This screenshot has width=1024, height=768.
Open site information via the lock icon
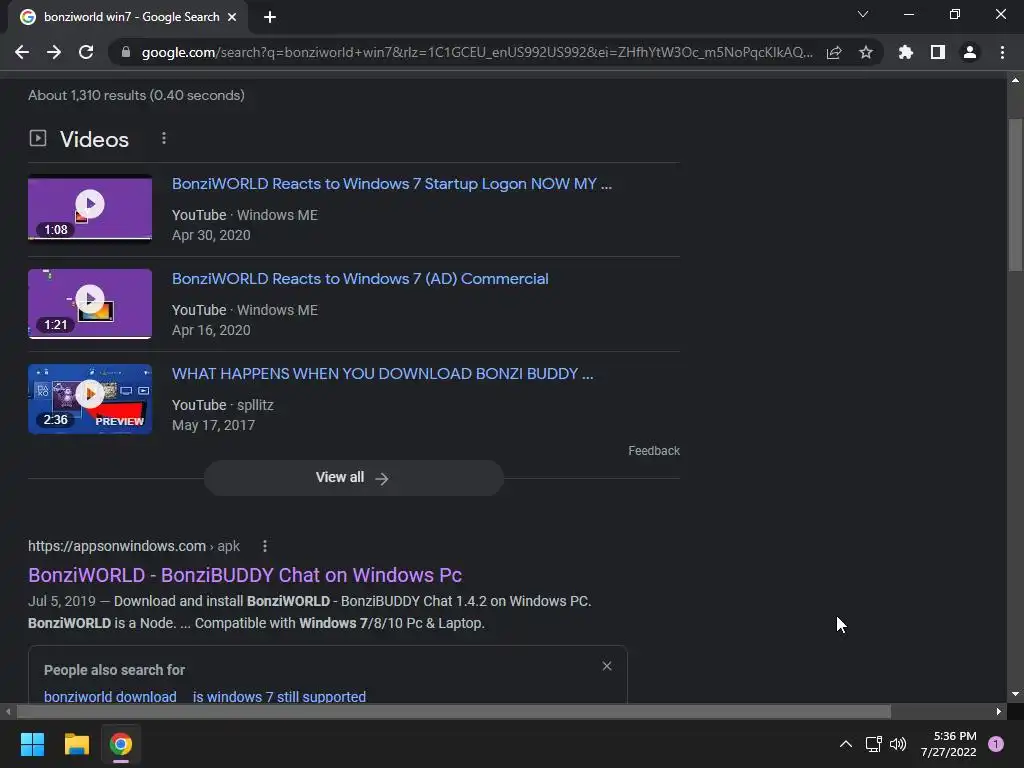click(x=126, y=52)
